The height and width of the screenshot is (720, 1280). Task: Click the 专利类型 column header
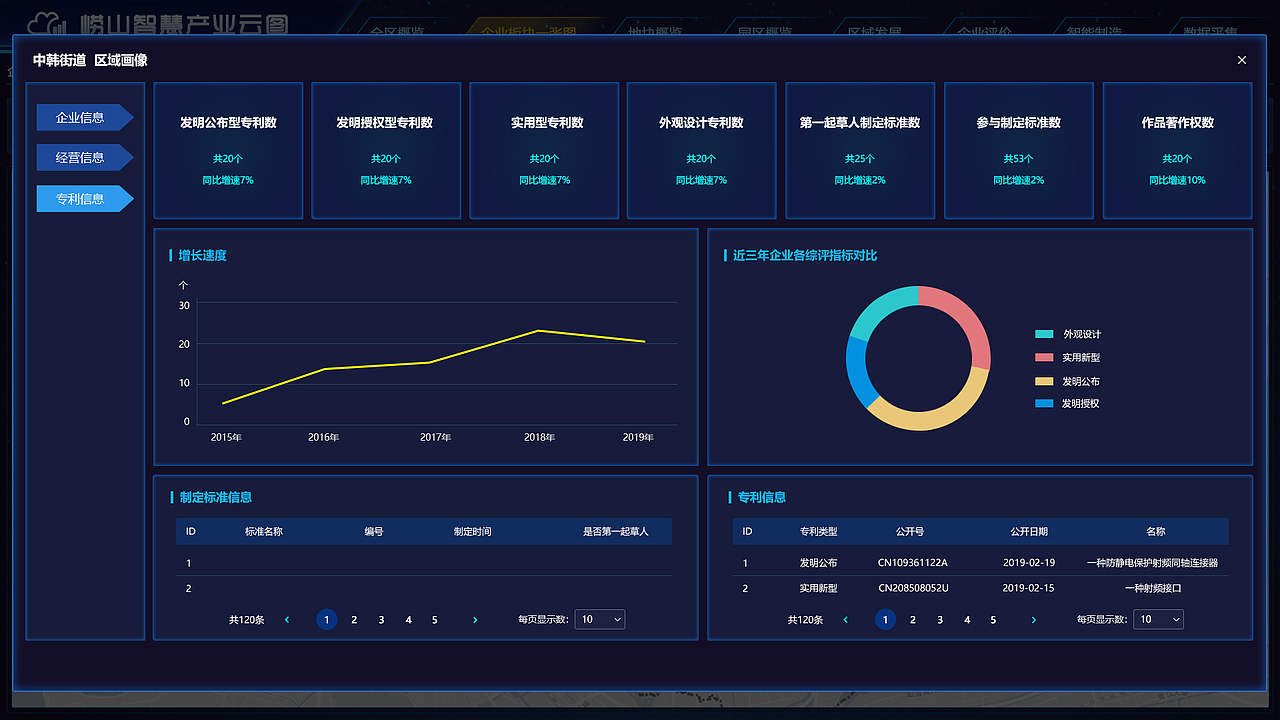point(819,531)
